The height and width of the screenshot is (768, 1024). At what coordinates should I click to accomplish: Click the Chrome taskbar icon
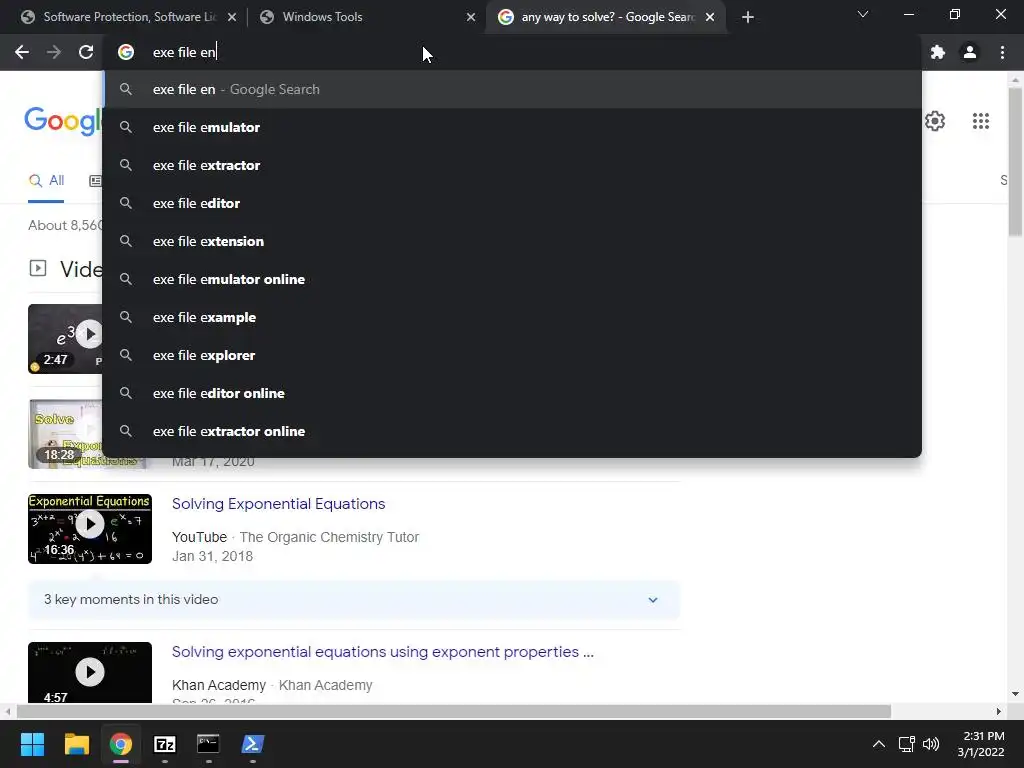click(120, 744)
